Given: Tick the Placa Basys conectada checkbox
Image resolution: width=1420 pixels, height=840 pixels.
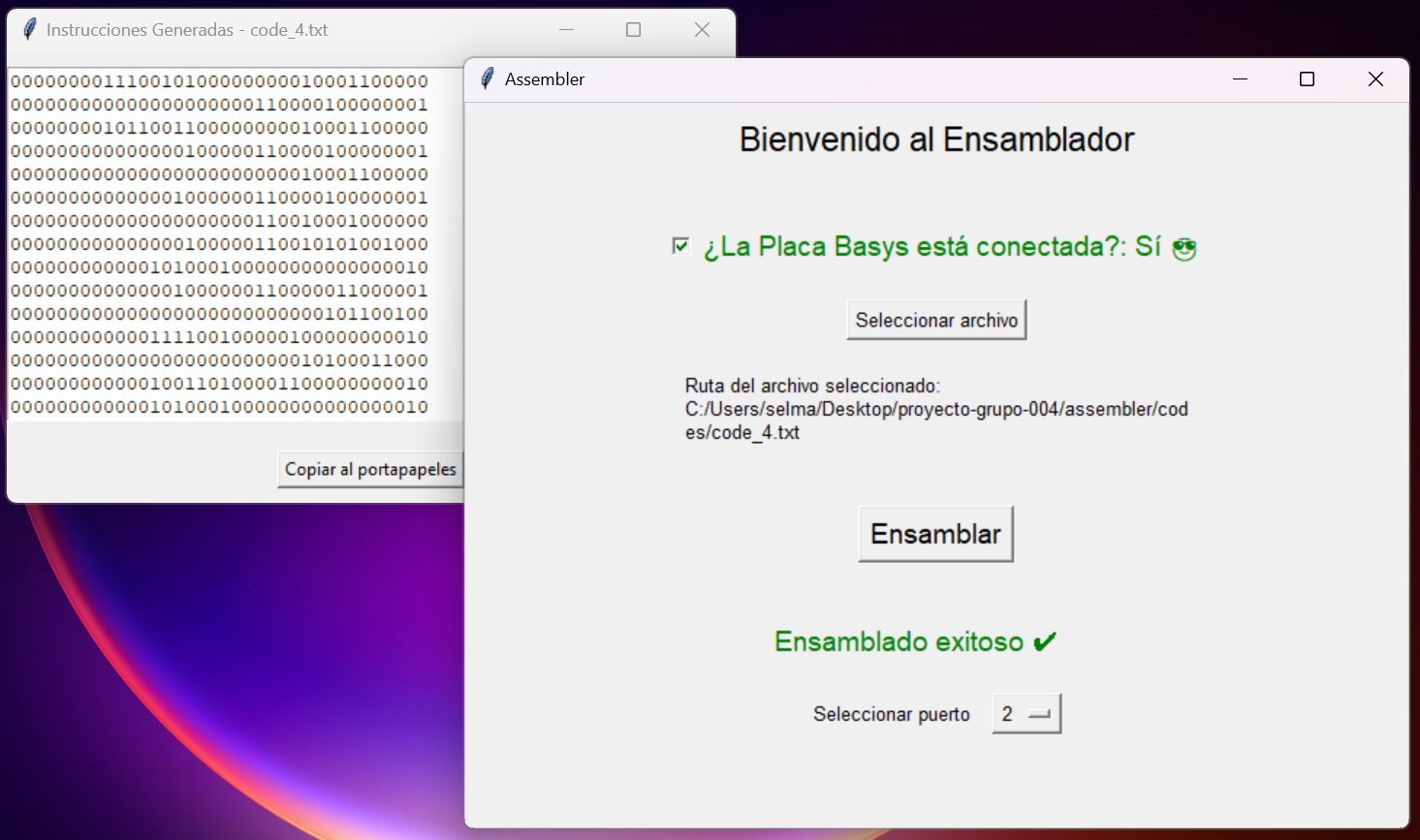Looking at the screenshot, I should 680,246.
